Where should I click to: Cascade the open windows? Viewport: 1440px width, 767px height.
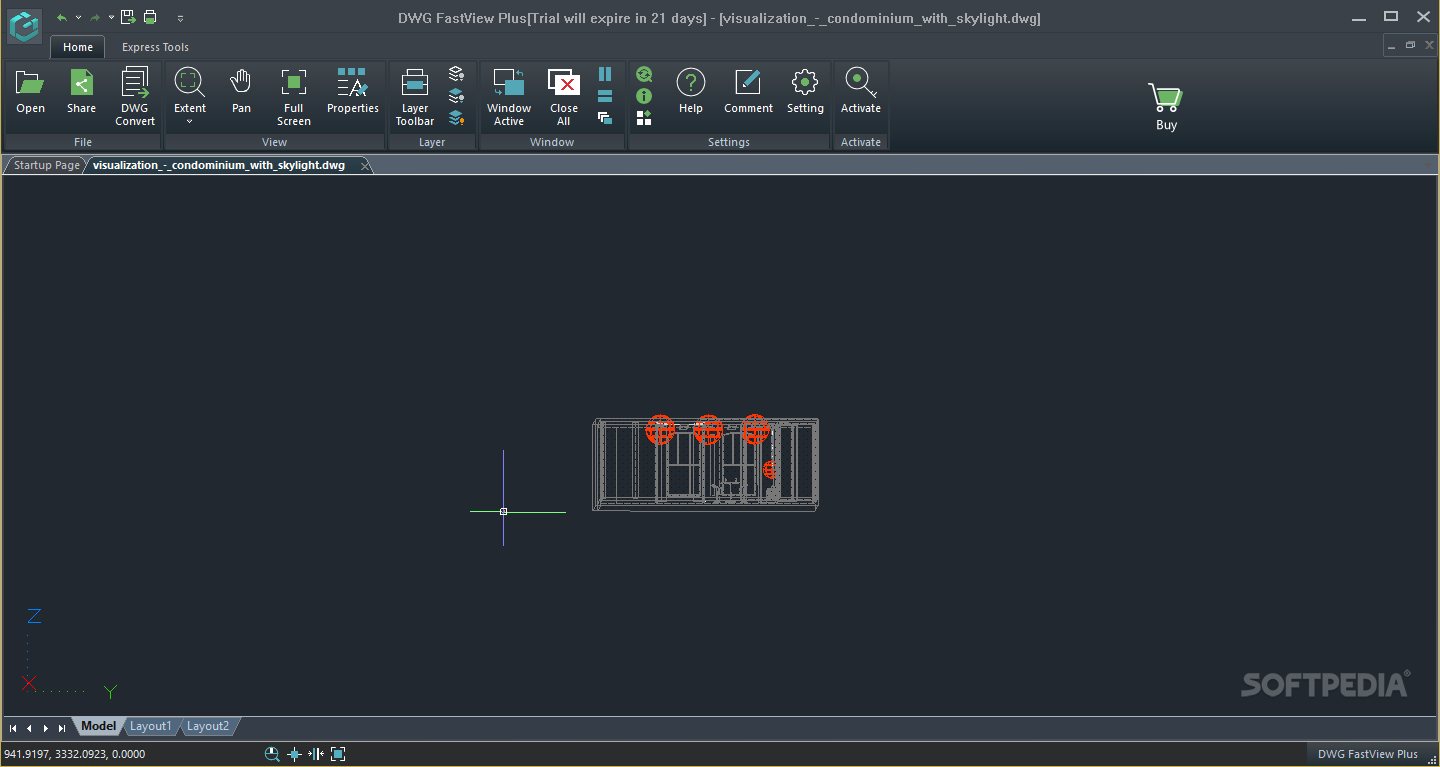tap(605, 118)
